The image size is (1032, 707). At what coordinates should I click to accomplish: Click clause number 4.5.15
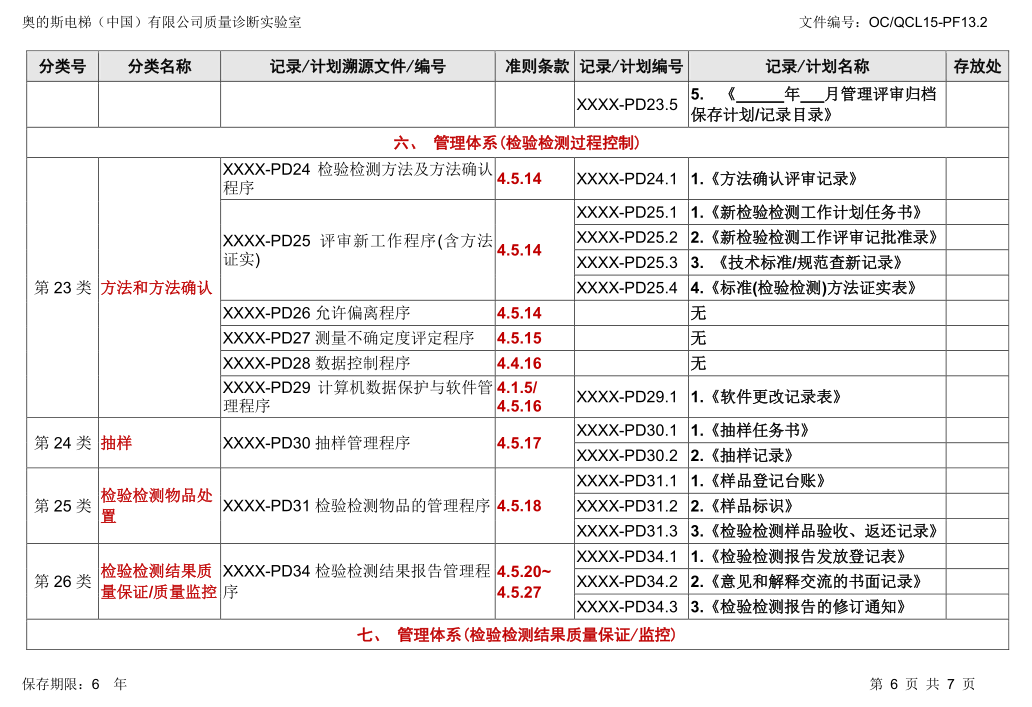(x=519, y=338)
